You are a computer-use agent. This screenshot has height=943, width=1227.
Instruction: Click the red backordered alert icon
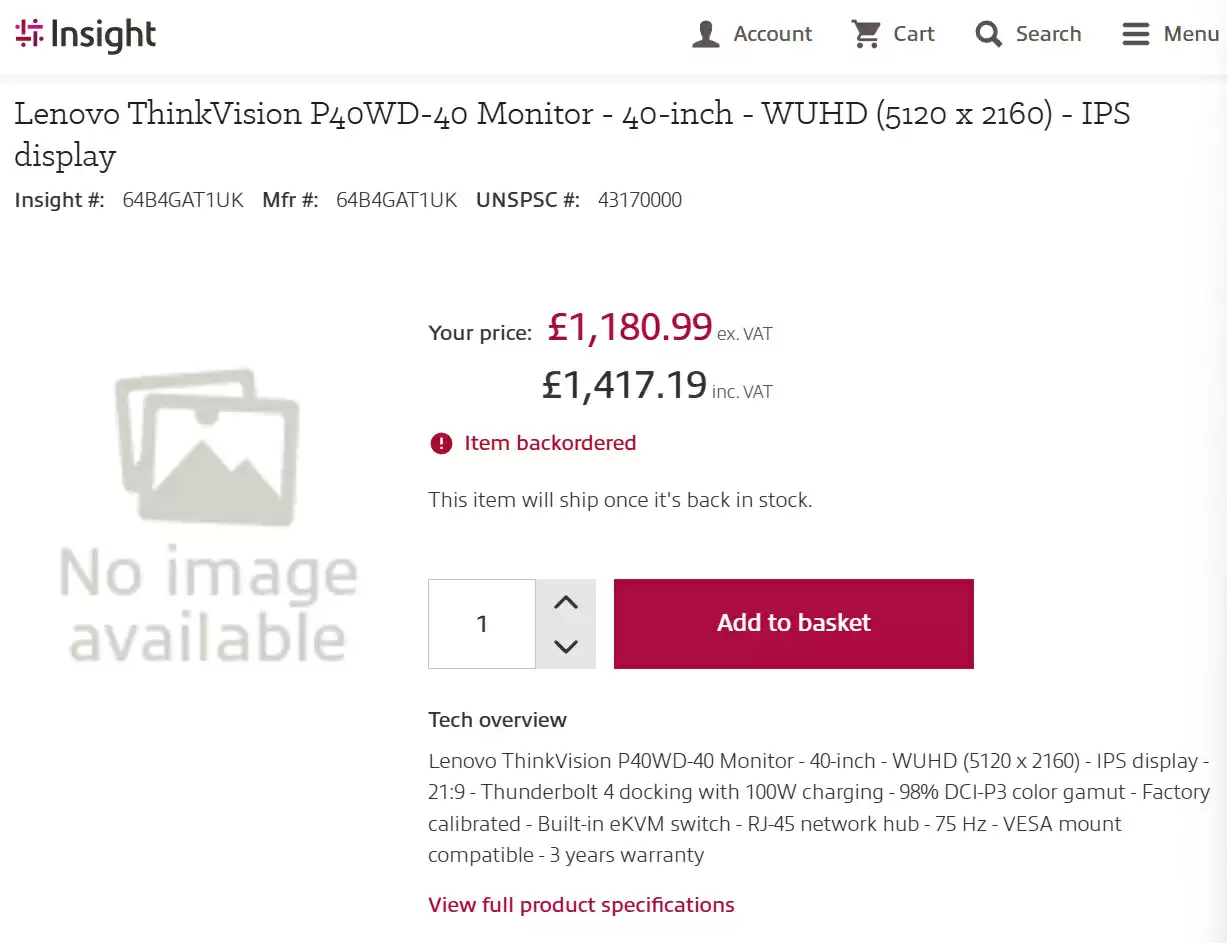click(441, 443)
